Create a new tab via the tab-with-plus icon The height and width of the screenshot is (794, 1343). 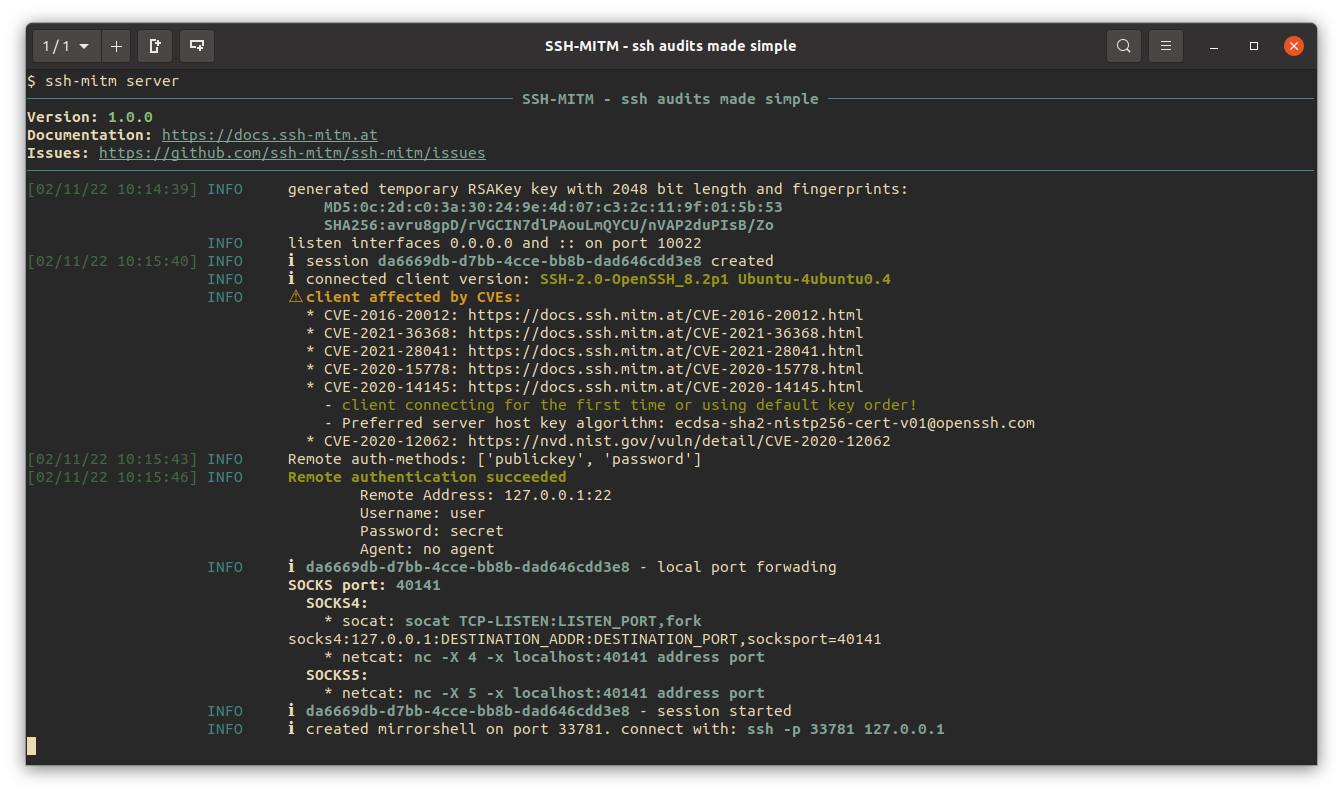coord(155,45)
